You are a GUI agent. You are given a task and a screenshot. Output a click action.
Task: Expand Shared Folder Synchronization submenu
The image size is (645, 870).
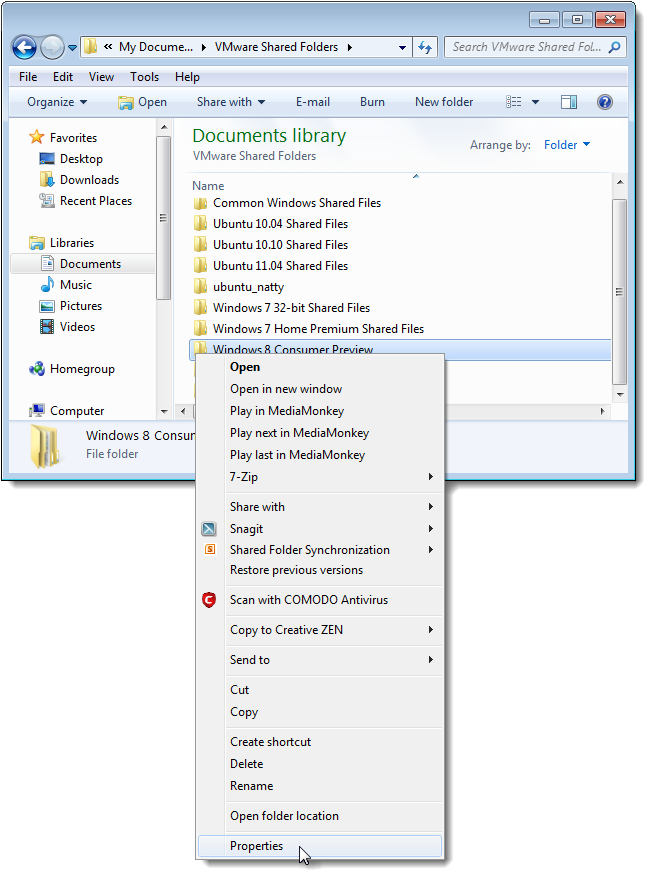coord(320,550)
